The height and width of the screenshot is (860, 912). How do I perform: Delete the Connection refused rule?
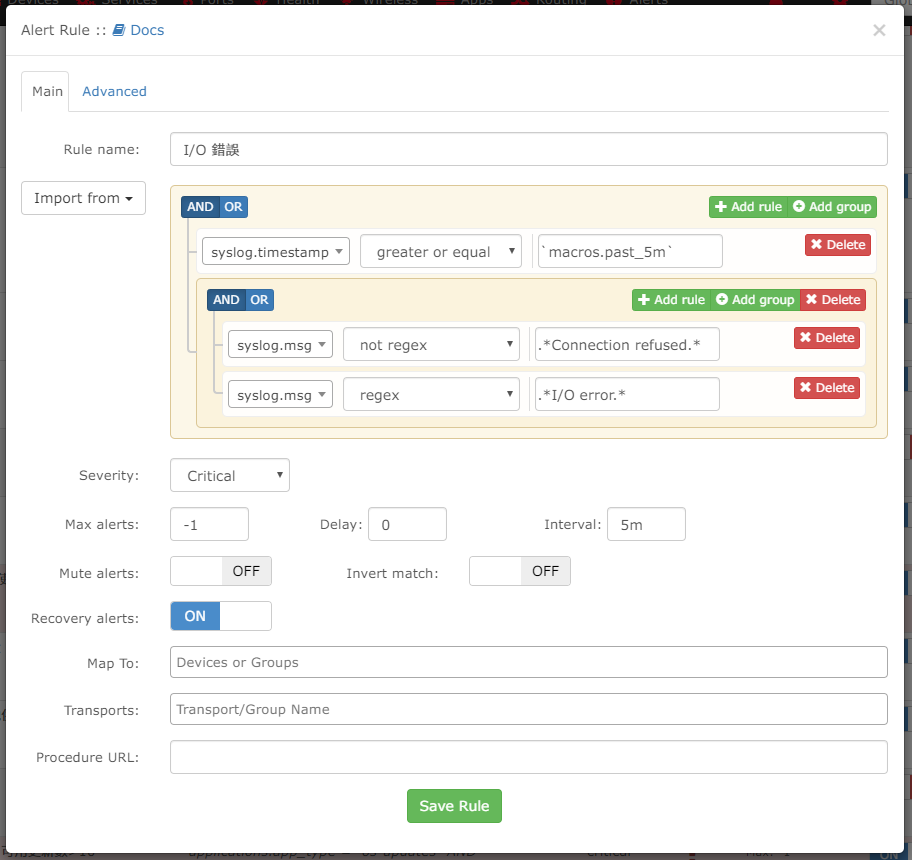tap(826, 338)
